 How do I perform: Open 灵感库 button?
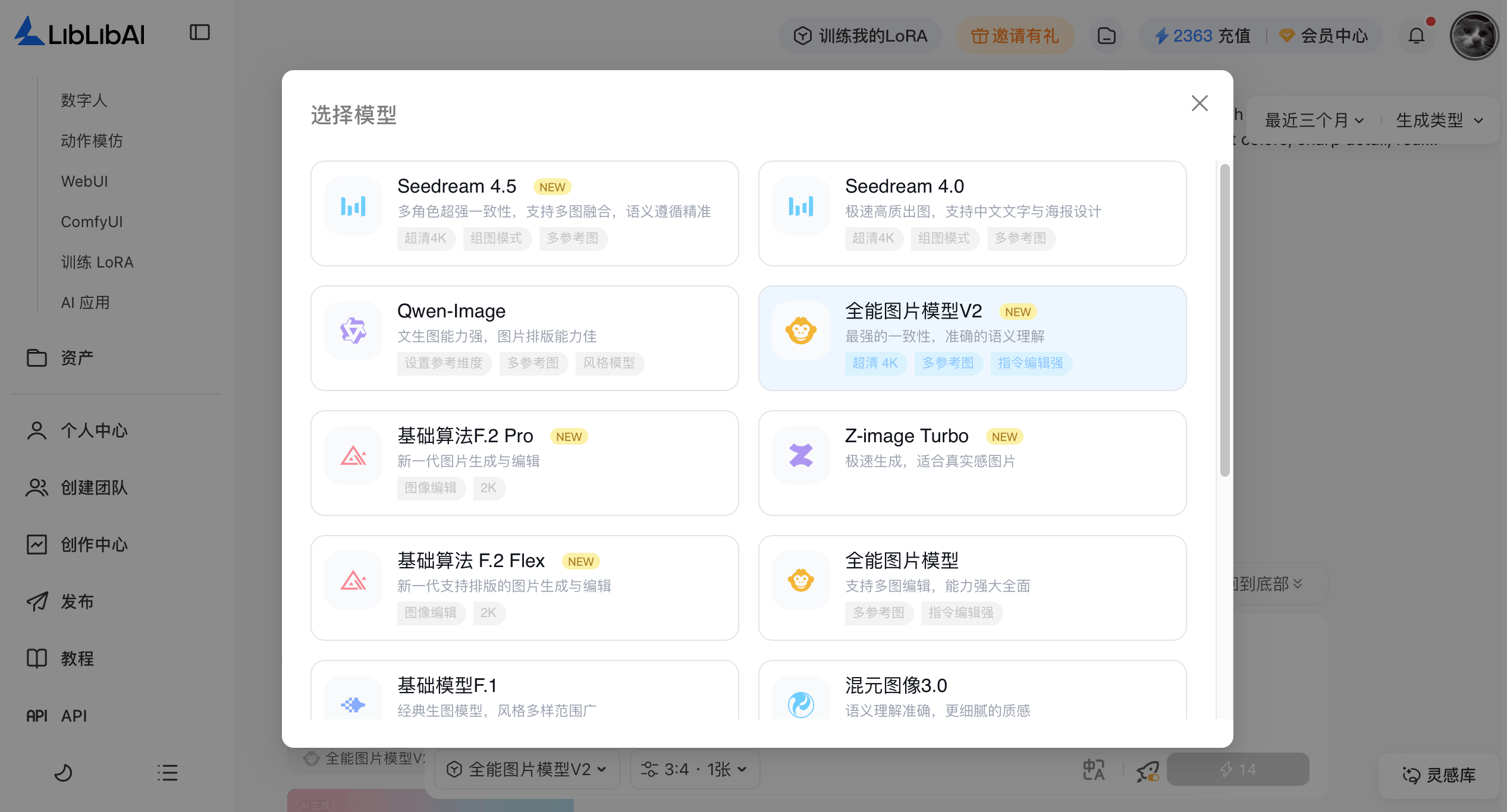pos(1440,775)
